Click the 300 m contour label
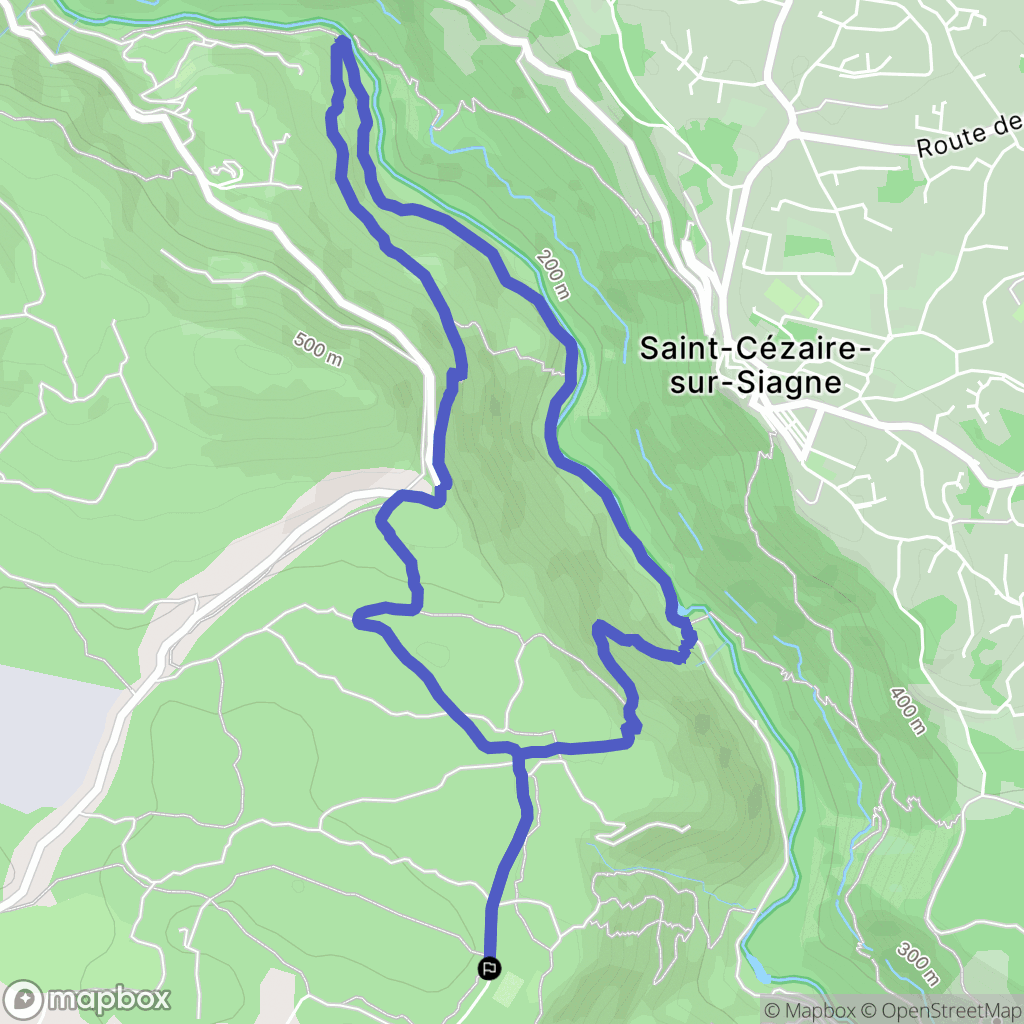Viewport: 1024px width, 1024px height. [918, 963]
